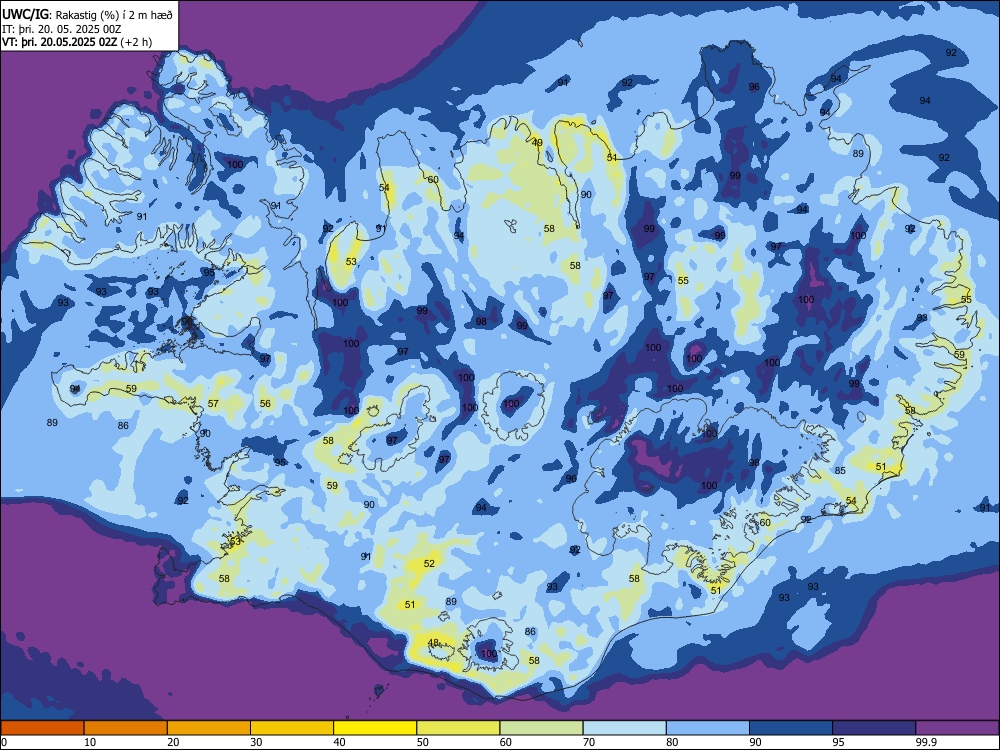Click the legend label 70
1000x750 pixels.
(x=589, y=742)
